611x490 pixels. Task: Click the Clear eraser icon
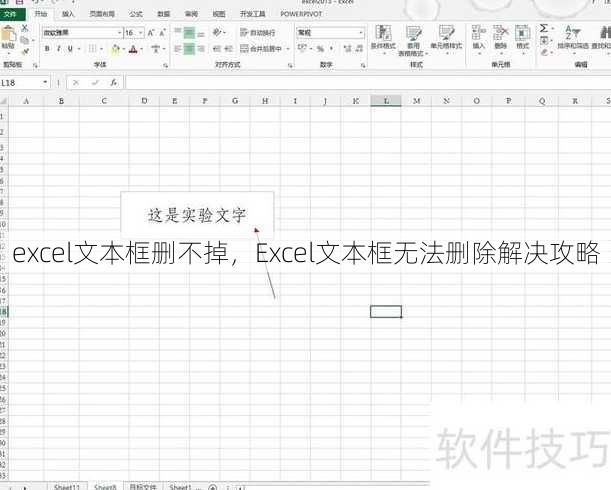tap(544, 52)
